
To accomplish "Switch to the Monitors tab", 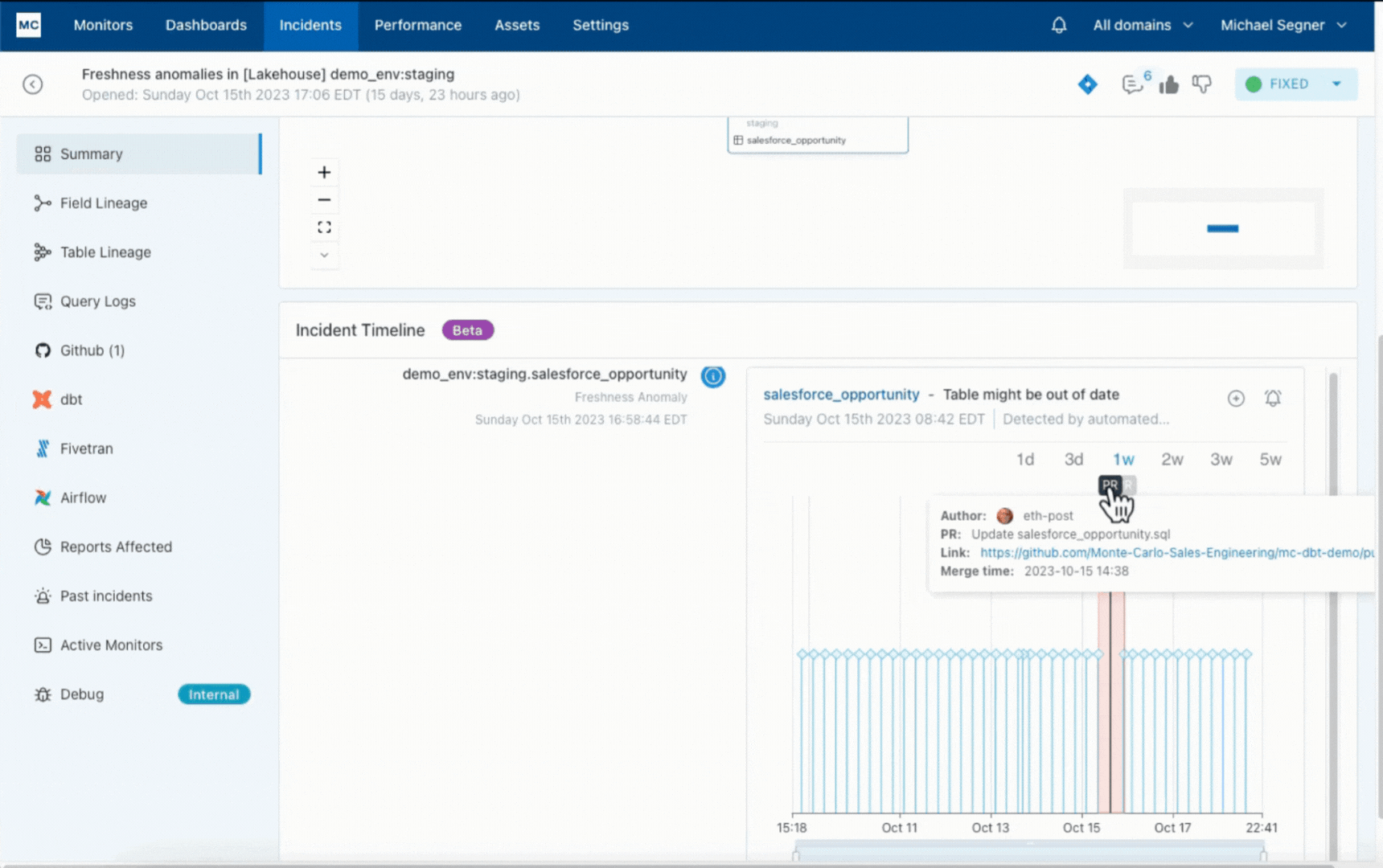I will (103, 25).
